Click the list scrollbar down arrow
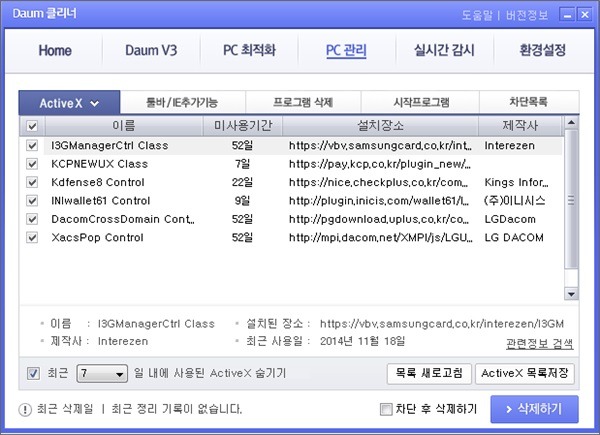Screen dimensions: 600x435 571,294
